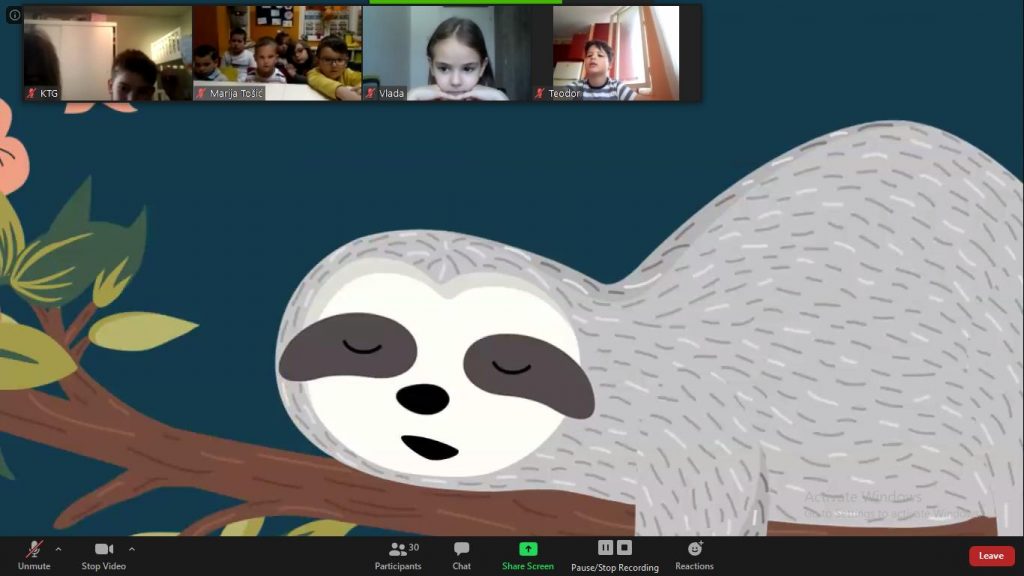Open the Chat panel
Screen dimensions: 1024x576
coord(461,549)
